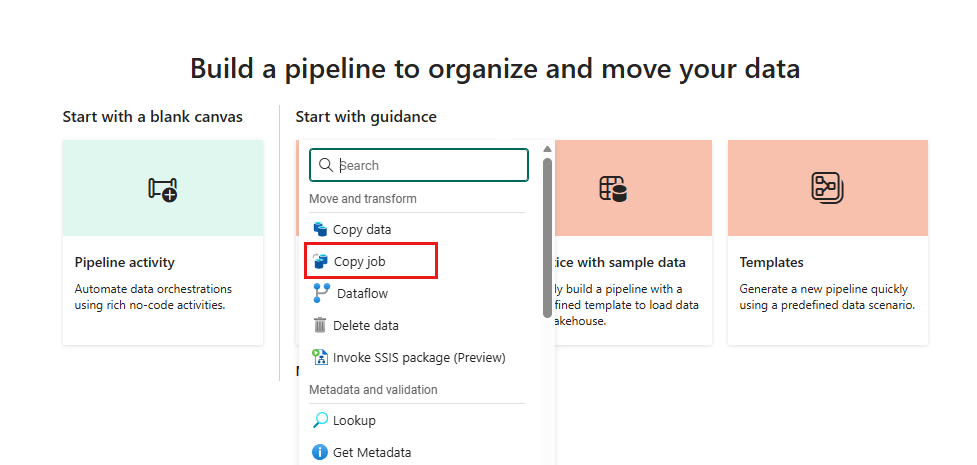The image size is (977, 465).
Task: Pick the Delete data activity
Action: [365, 325]
